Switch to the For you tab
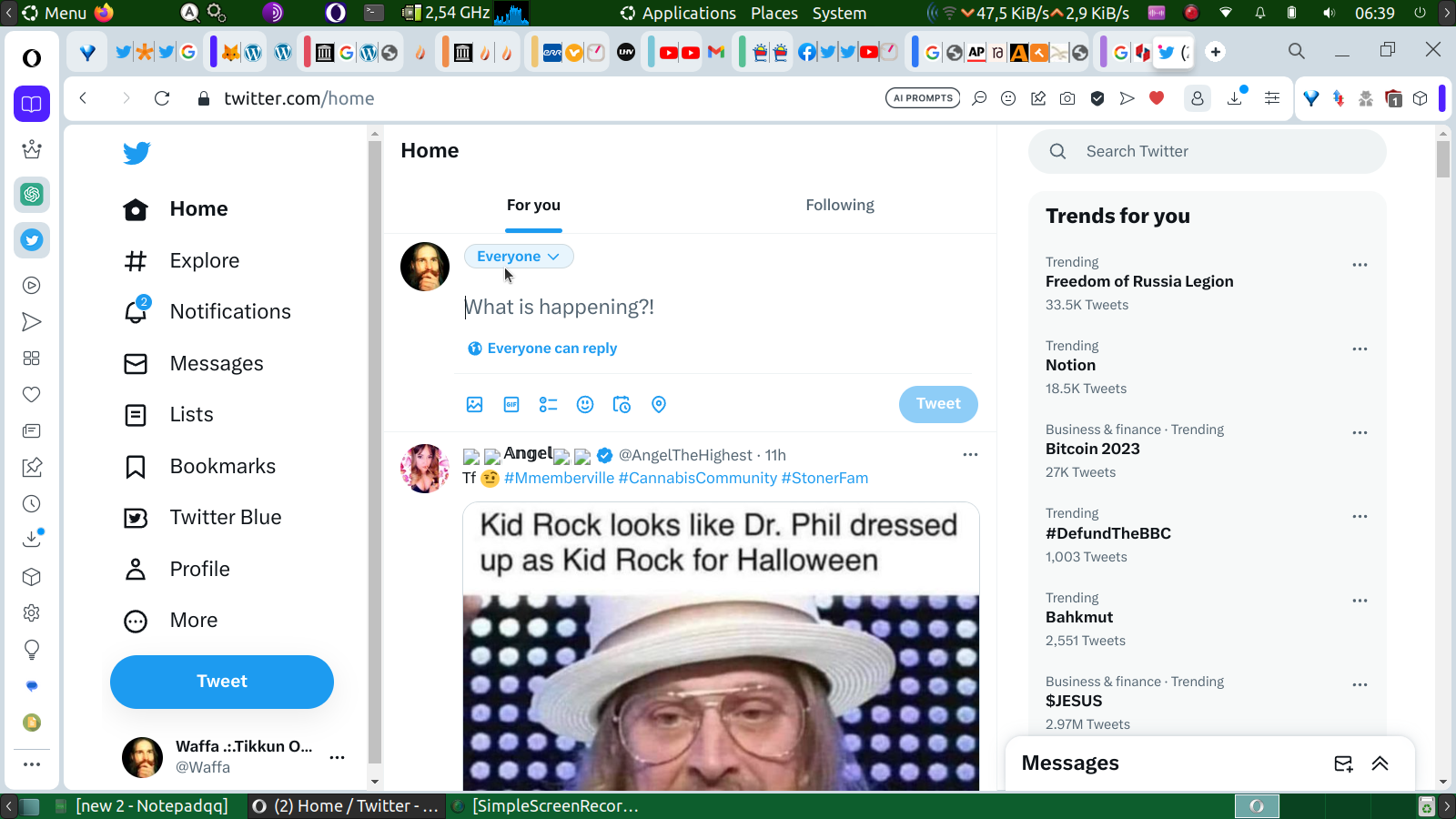This screenshot has width=1456, height=819. point(534,206)
